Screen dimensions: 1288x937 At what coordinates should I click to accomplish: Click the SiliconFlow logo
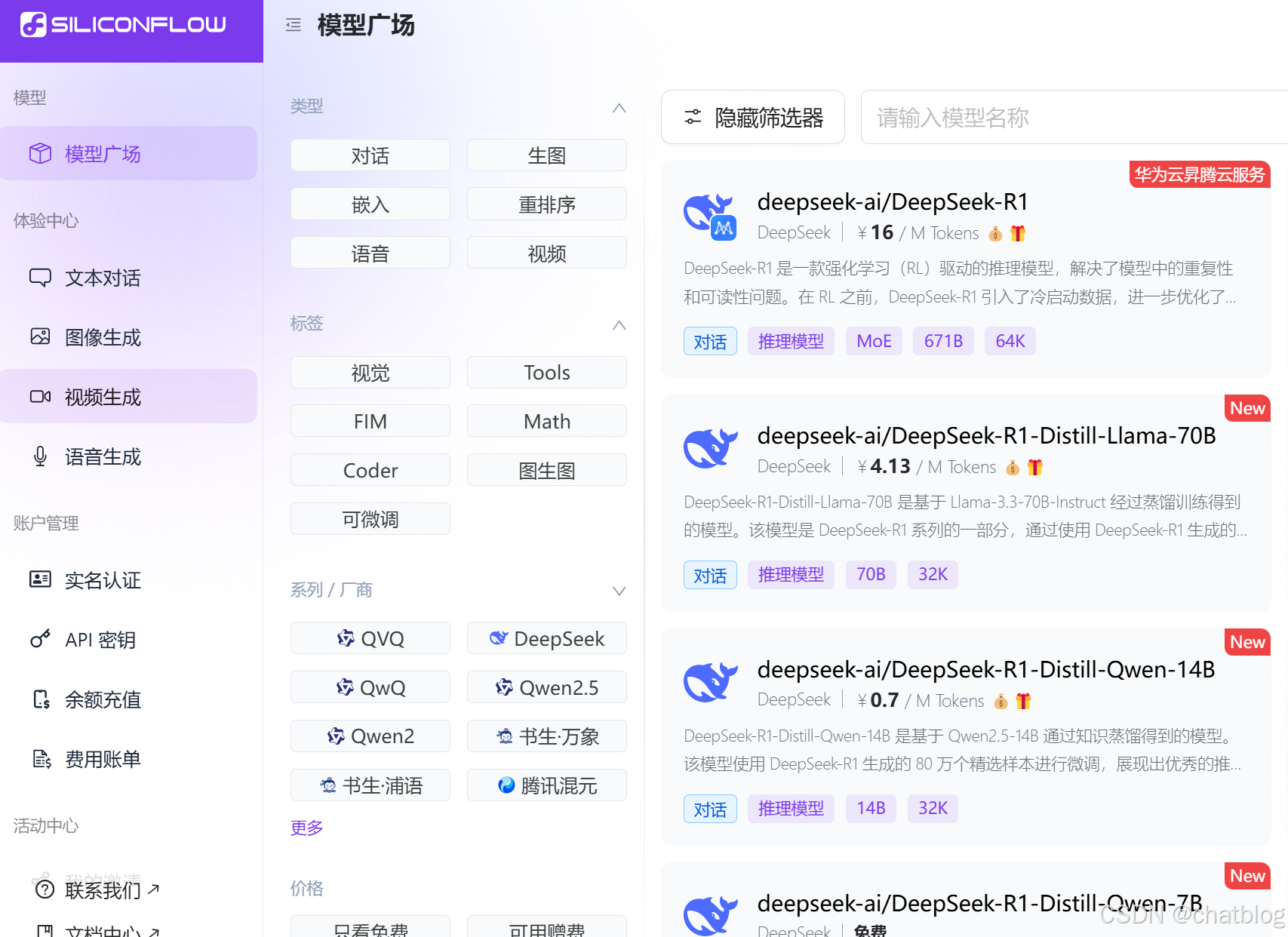[123, 24]
